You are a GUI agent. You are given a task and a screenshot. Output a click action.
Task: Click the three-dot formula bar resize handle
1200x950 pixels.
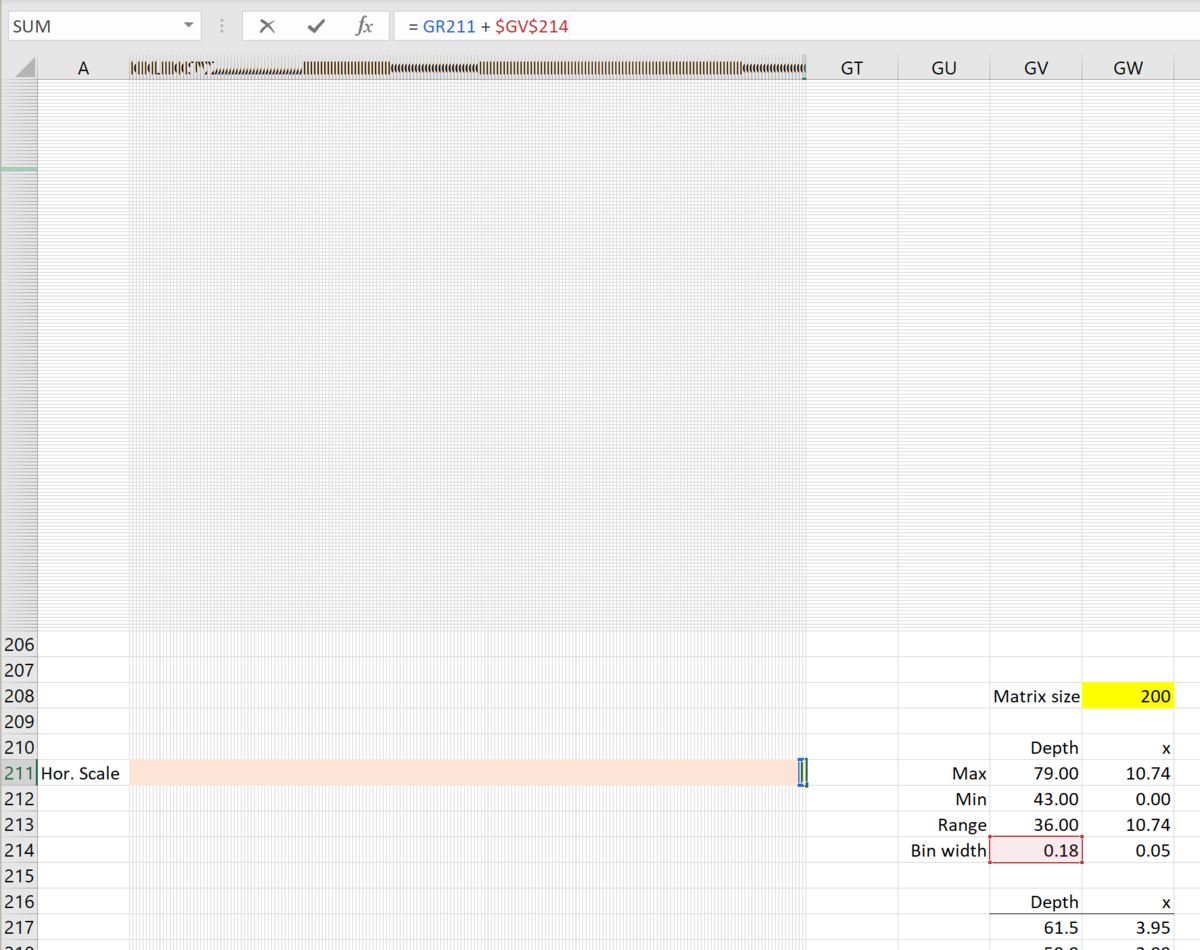[x=222, y=27]
